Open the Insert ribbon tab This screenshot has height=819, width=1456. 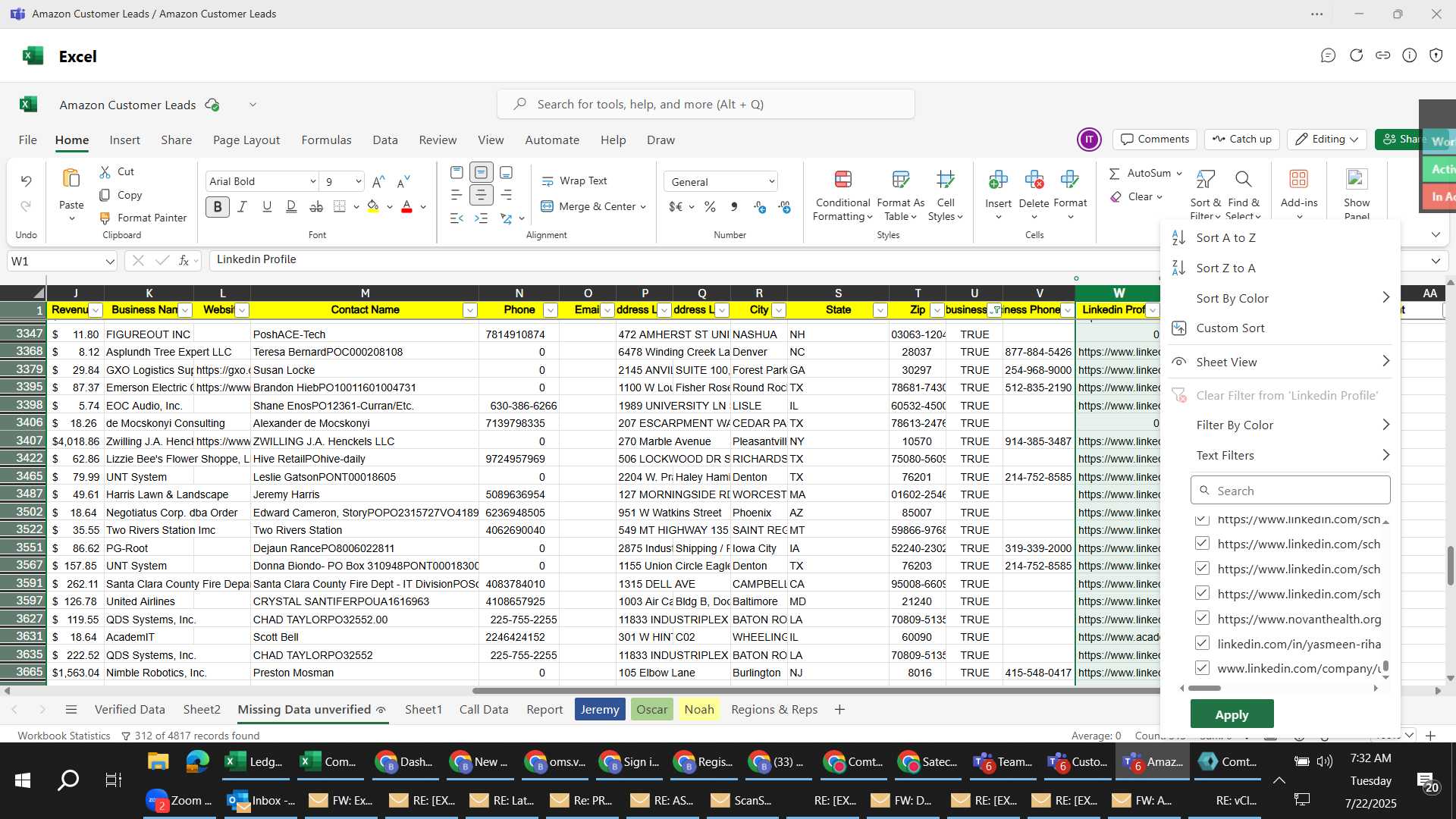pyautogui.click(x=124, y=140)
